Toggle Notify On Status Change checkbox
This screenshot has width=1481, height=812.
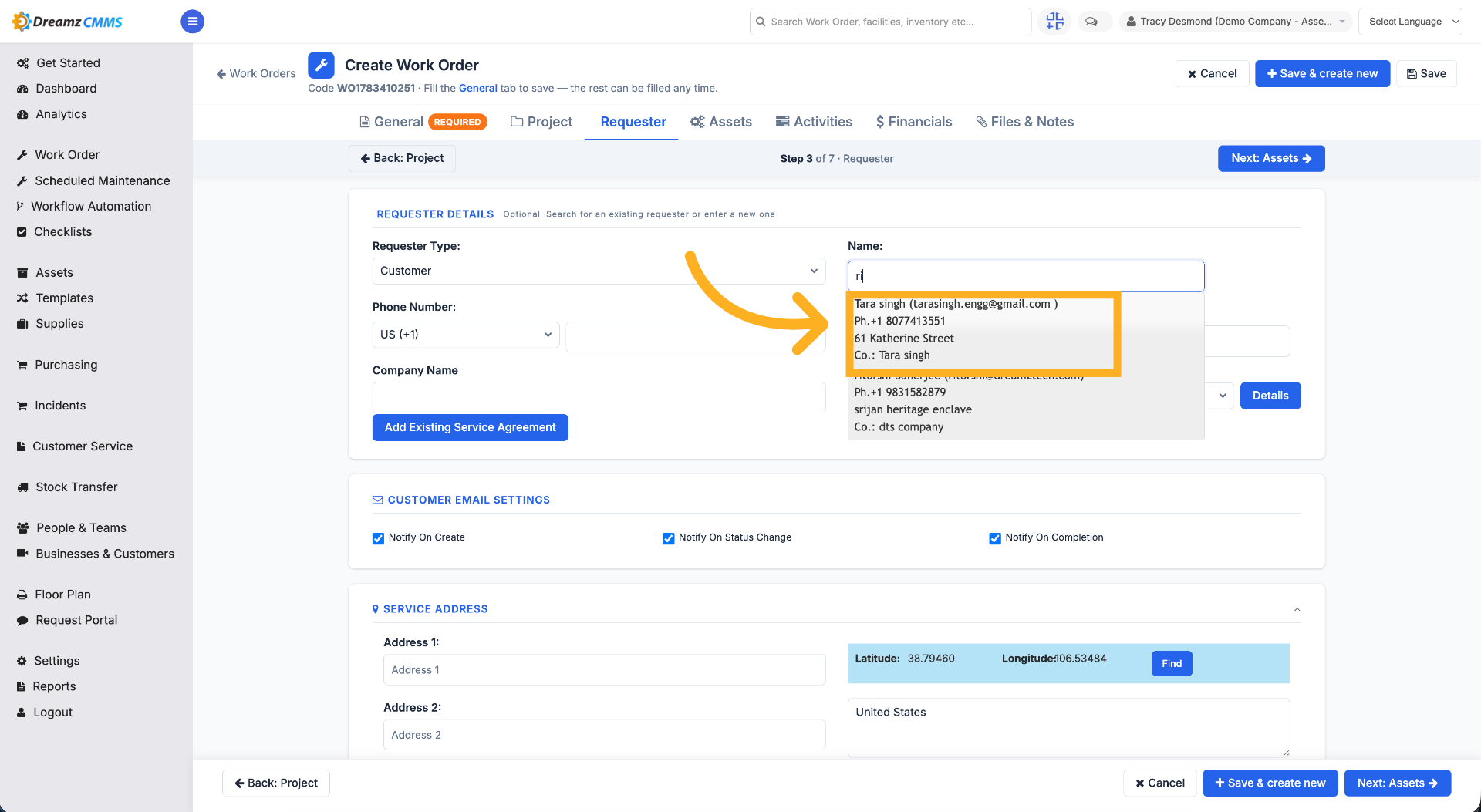coord(668,538)
